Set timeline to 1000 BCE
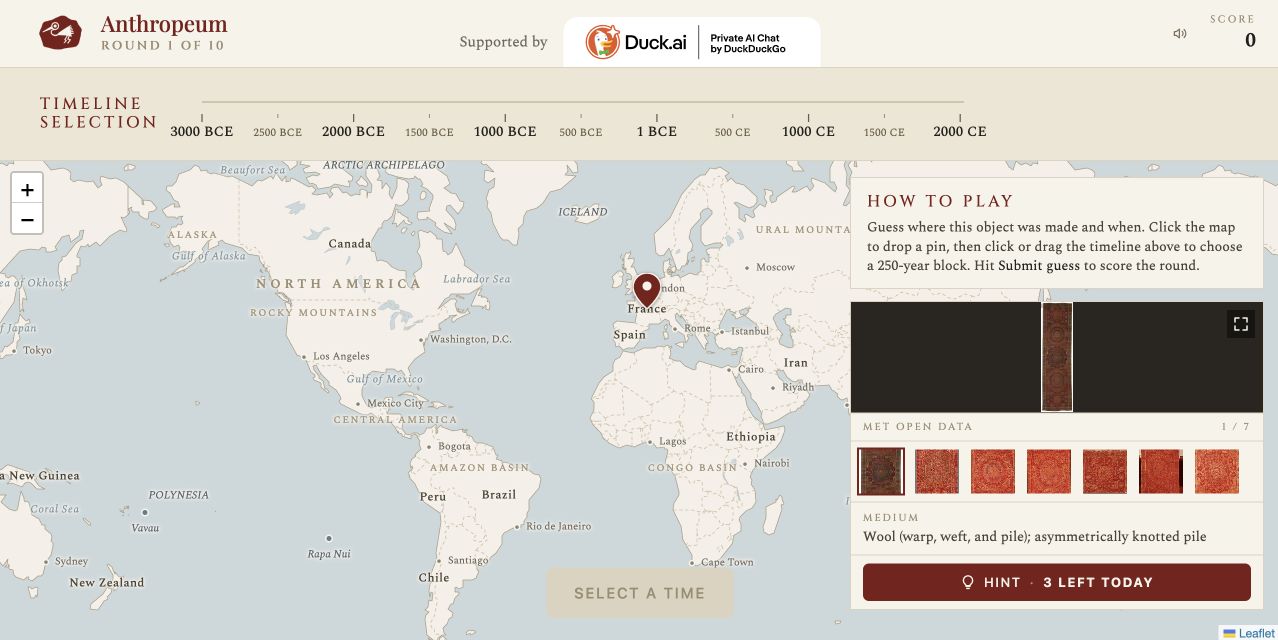Screen dimensions: 1278x640 tap(505, 131)
